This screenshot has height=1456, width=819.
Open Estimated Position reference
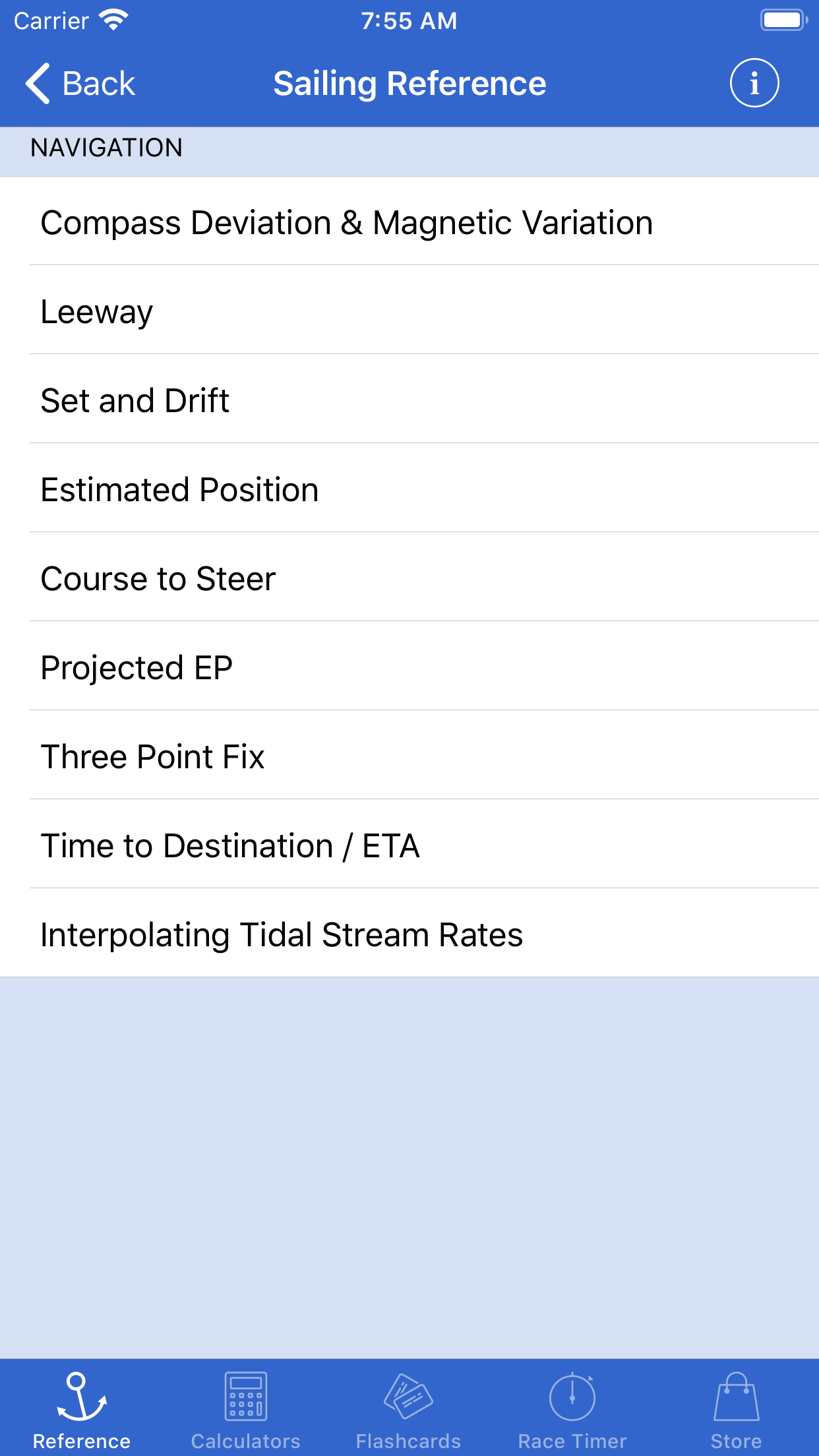click(179, 489)
